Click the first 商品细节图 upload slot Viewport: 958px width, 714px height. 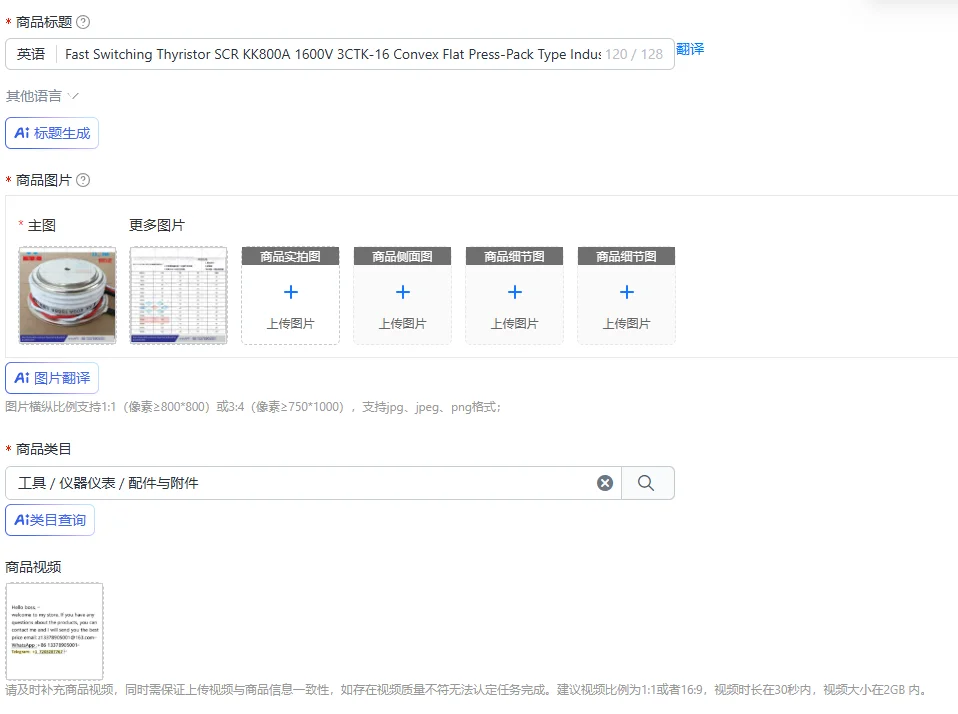point(514,296)
